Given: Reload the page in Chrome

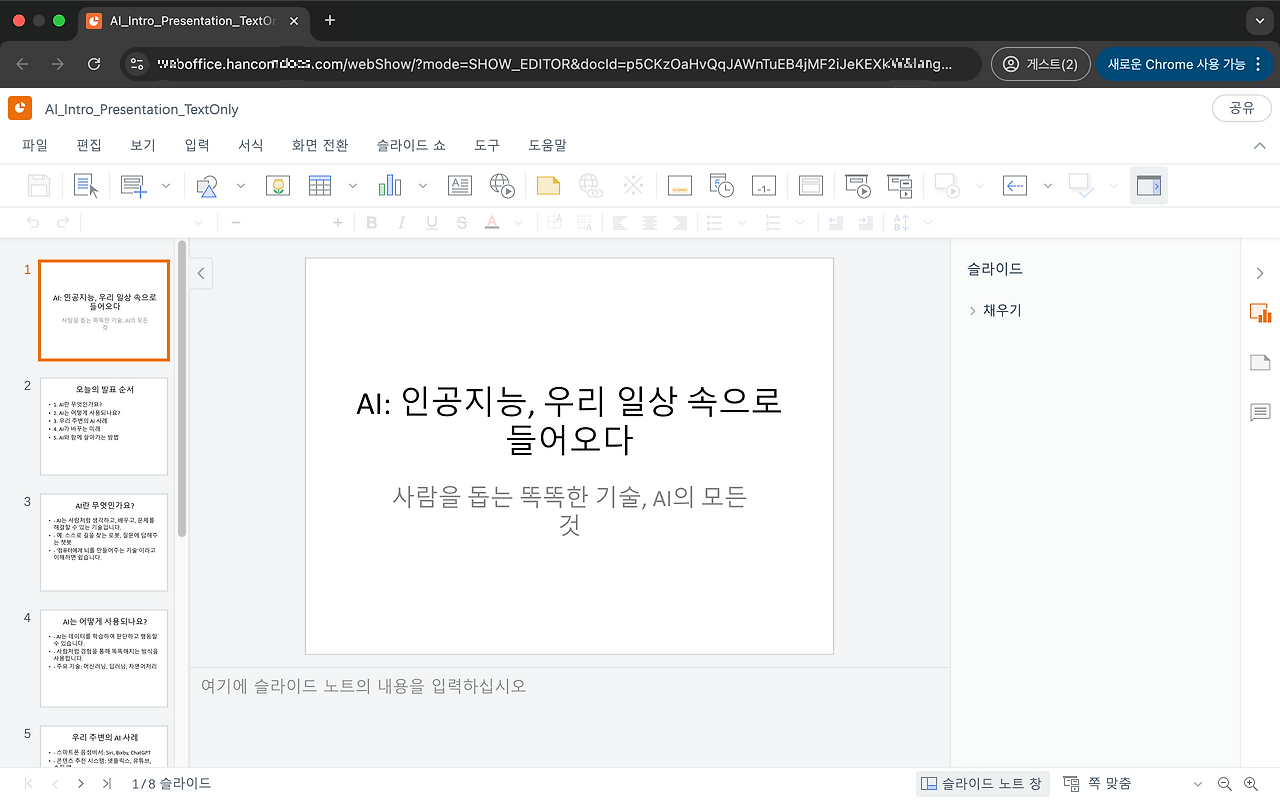Looking at the screenshot, I should [94, 64].
